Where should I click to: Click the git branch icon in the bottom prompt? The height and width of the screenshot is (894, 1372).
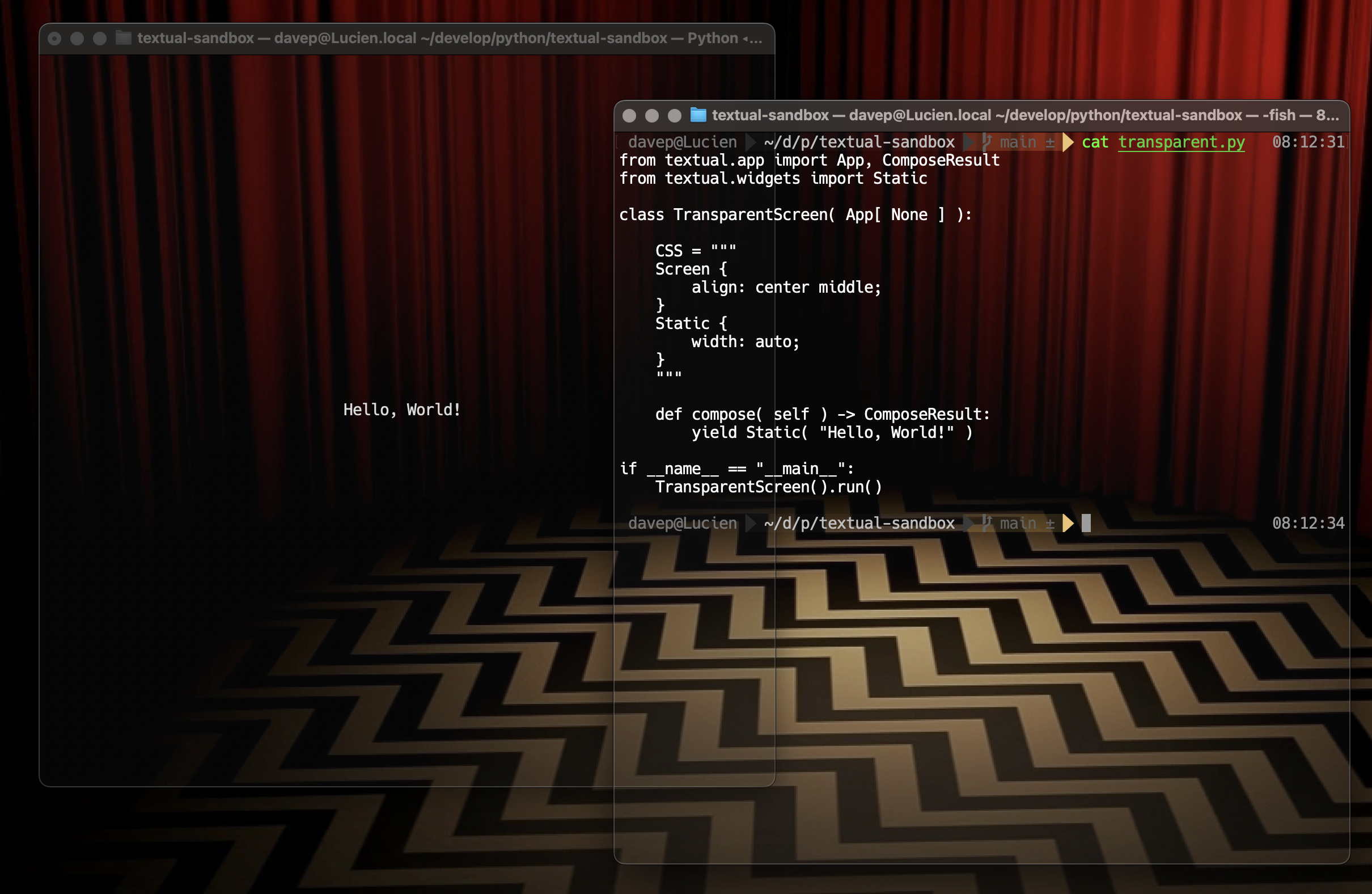[987, 523]
